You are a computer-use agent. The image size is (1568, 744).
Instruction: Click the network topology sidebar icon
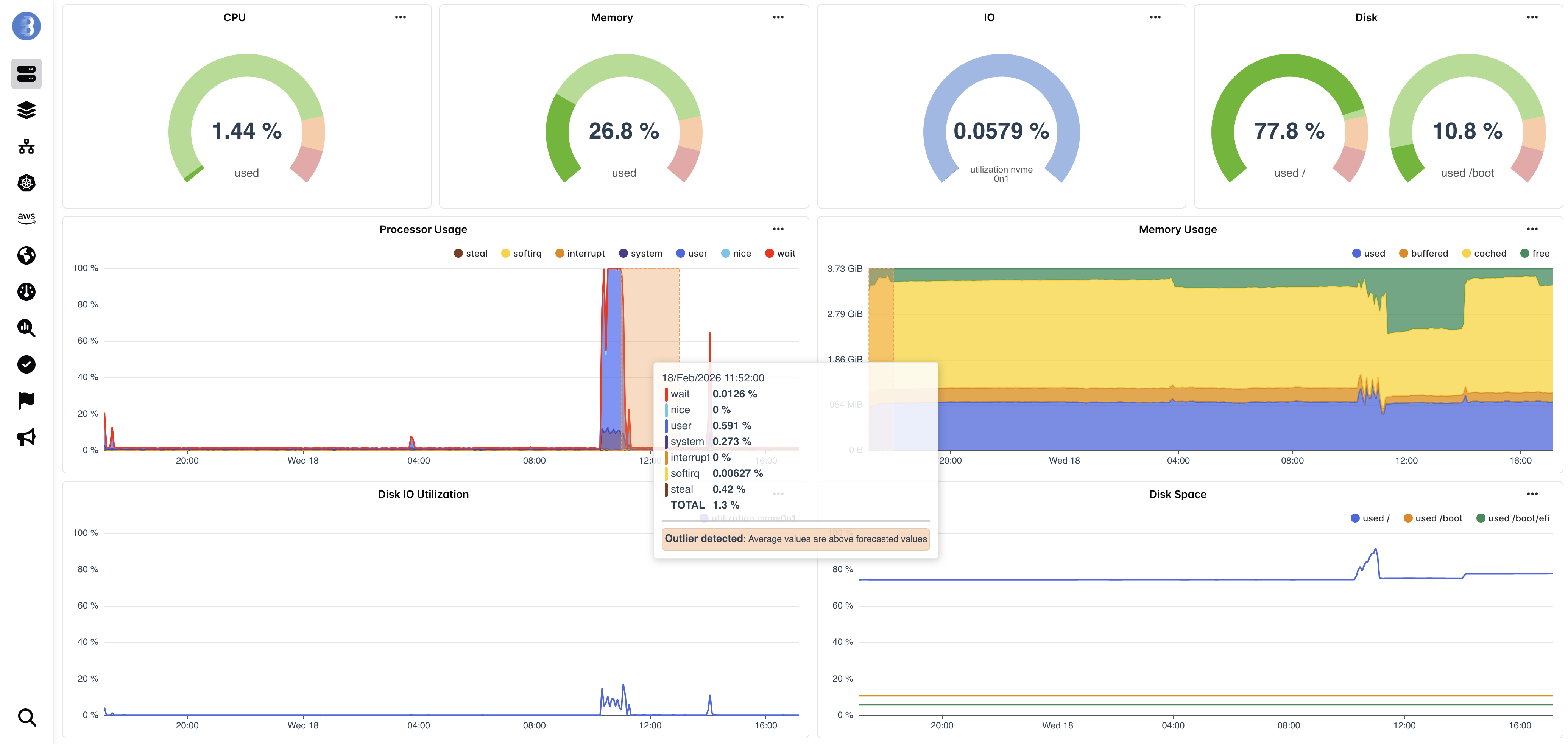coord(26,146)
